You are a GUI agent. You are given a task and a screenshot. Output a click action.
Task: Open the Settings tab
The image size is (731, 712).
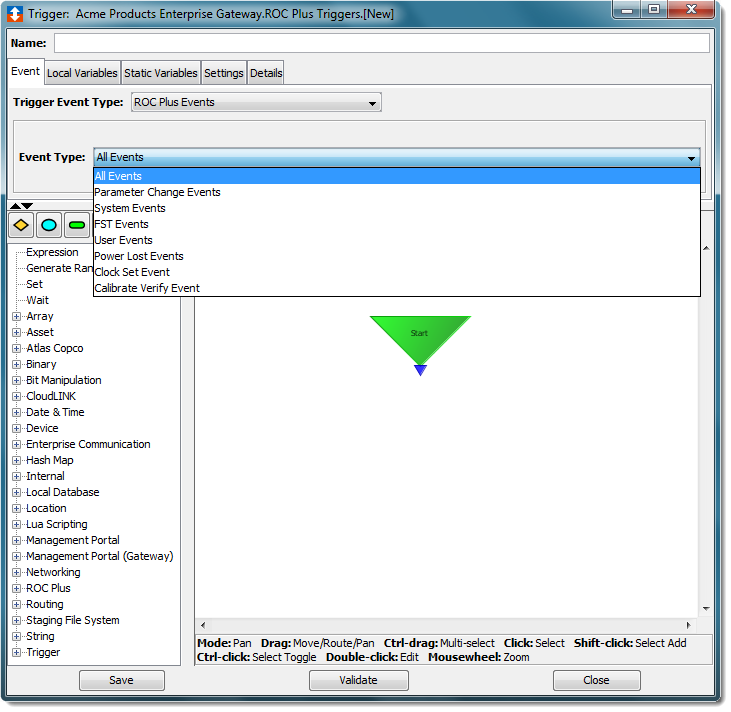click(x=223, y=73)
